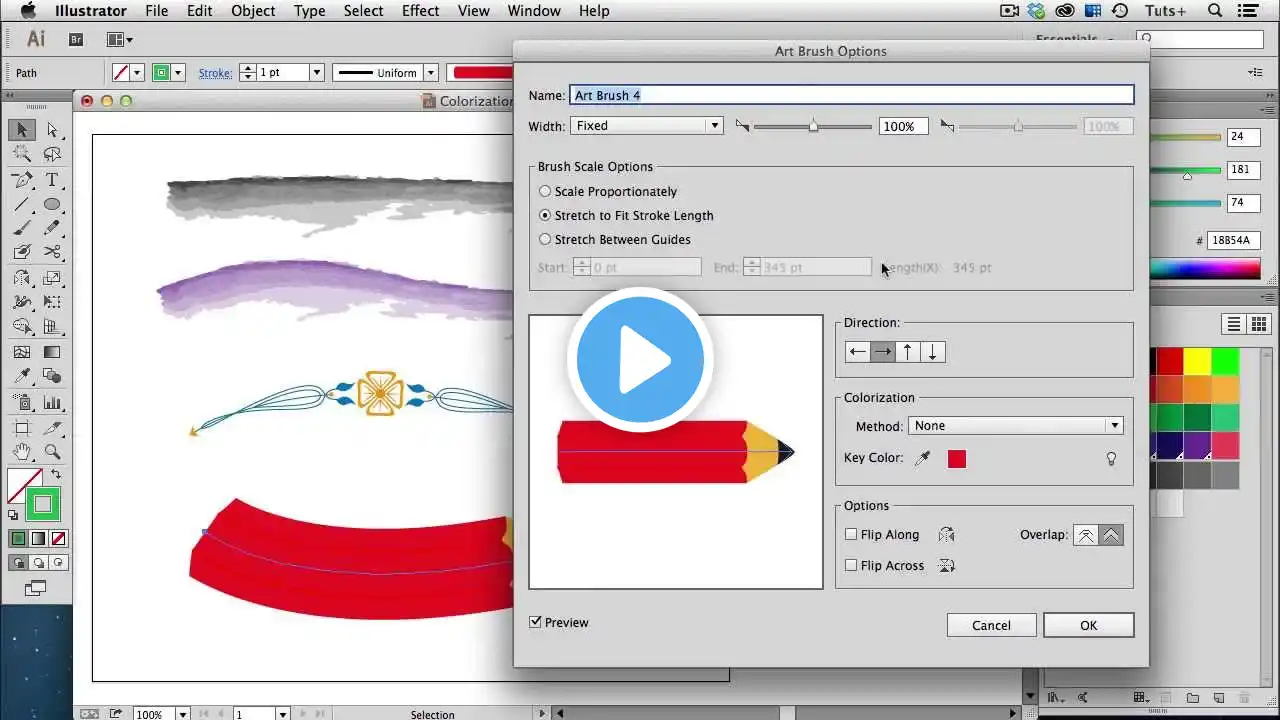Set brush direction to left arrow
Viewport: 1280px width, 720px height.
[857, 352]
